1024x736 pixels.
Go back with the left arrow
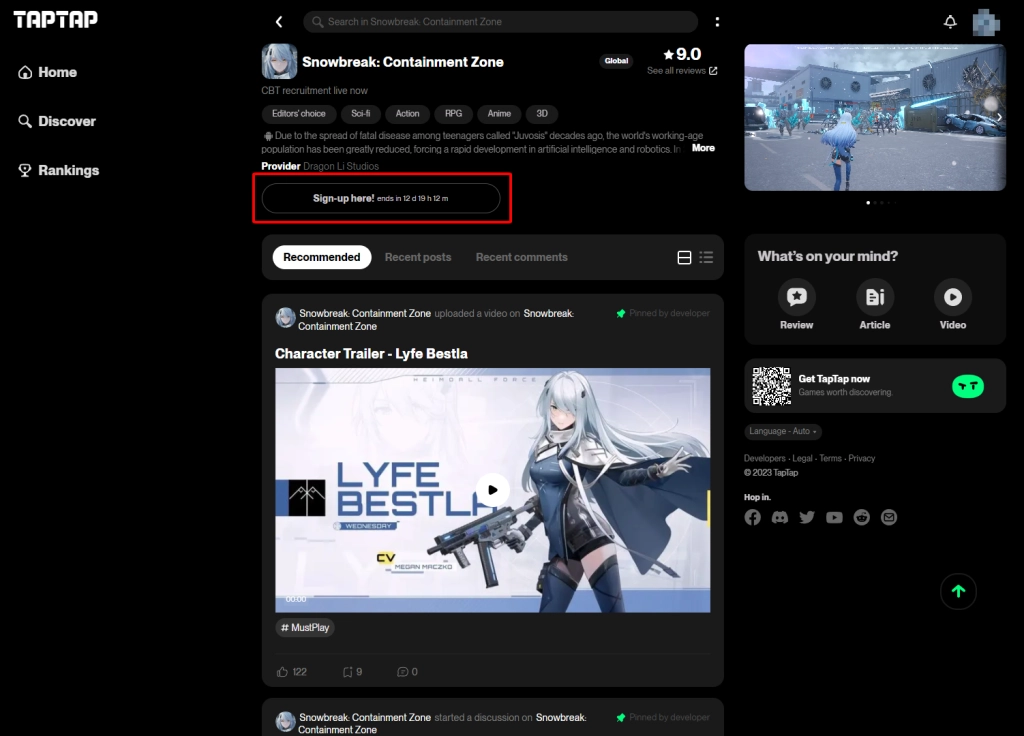[279, 22]
